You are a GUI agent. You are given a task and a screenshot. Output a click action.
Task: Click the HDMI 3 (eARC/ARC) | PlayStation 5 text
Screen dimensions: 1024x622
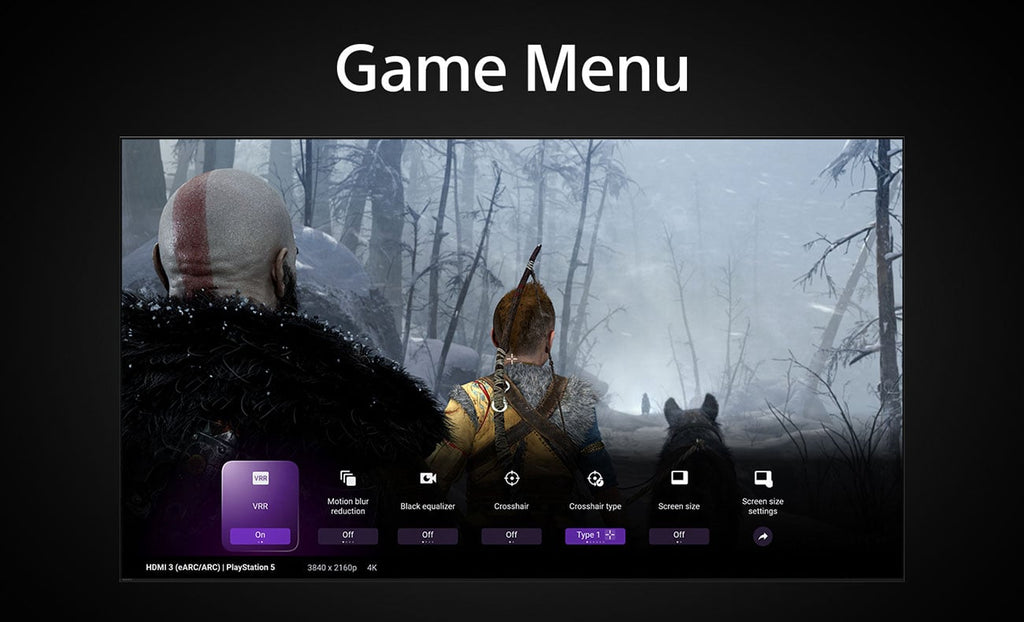(210, 567)
